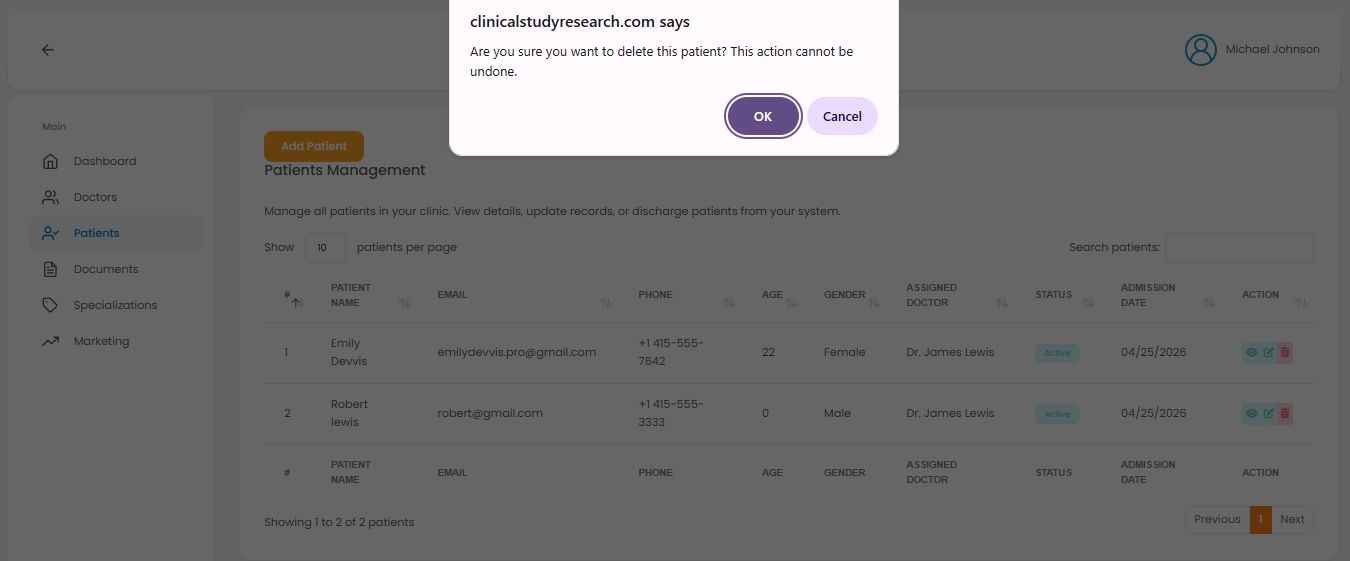Go to Previous page

click(1217, 519)
